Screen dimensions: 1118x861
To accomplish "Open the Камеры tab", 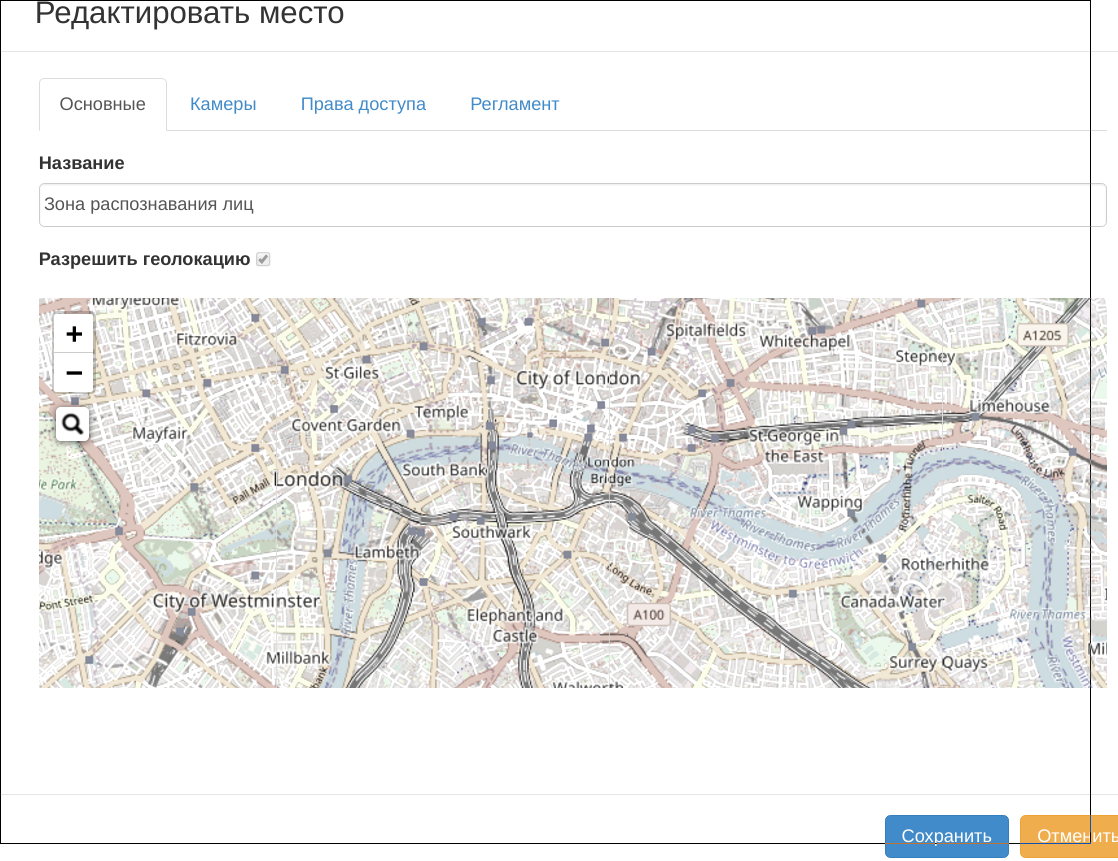I will [x=223, y=104].
